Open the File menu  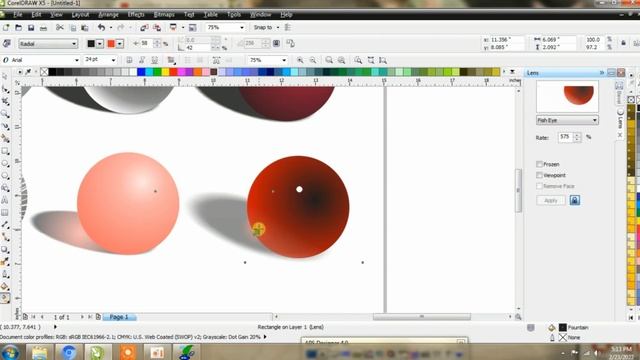(x=18, y=15)
